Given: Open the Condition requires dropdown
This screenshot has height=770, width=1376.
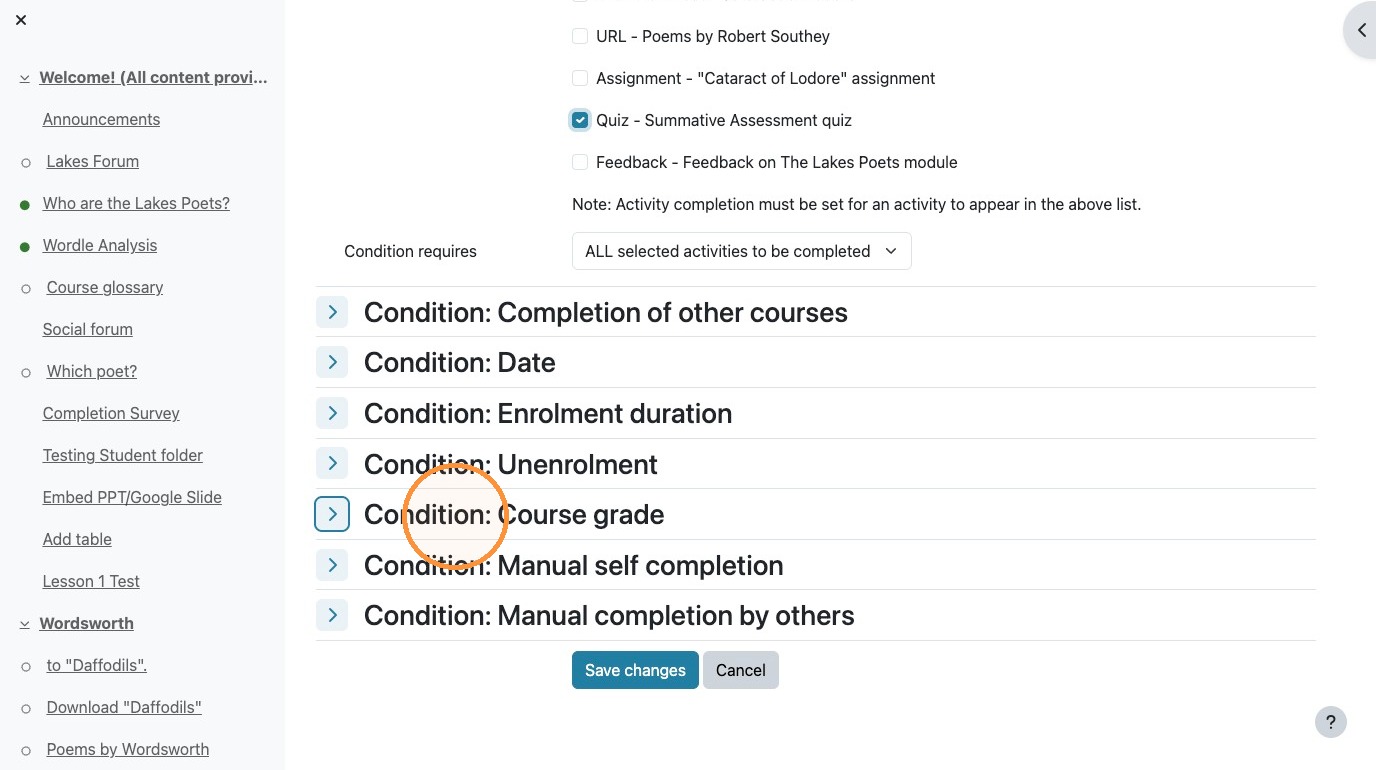Looking at the screenshot, I should point(741,251).
